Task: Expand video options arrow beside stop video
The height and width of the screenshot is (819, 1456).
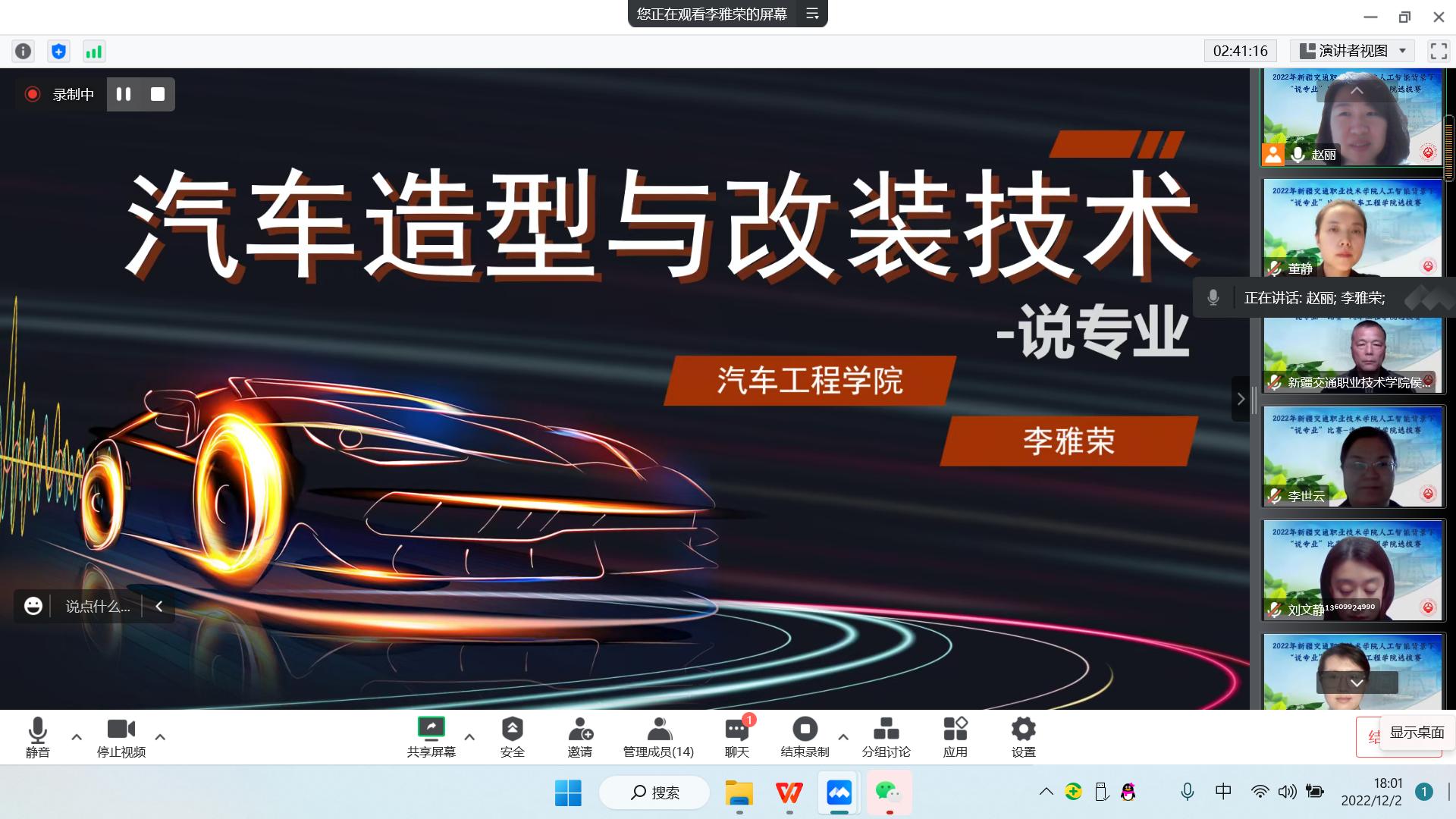Action: pos(160,736)
